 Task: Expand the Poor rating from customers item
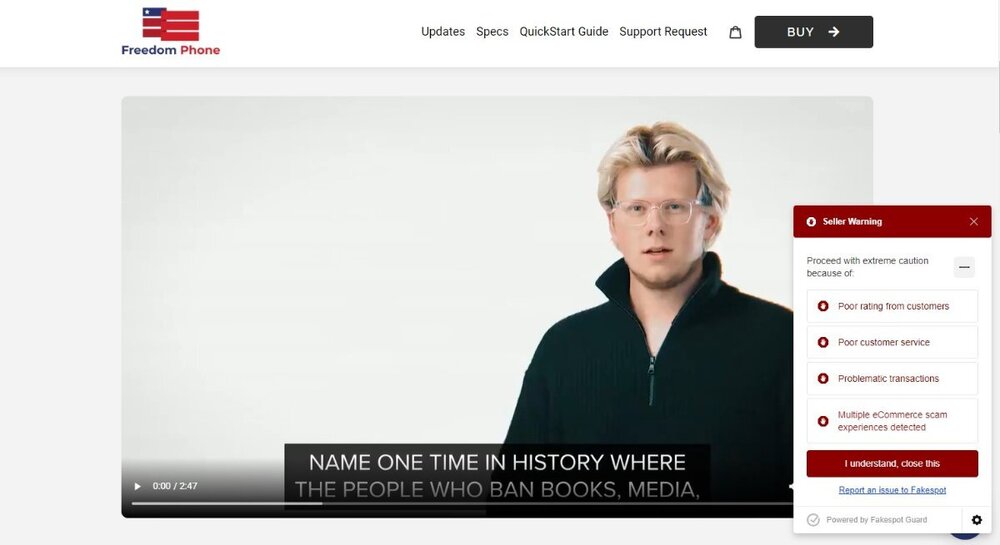pos(892,307)
